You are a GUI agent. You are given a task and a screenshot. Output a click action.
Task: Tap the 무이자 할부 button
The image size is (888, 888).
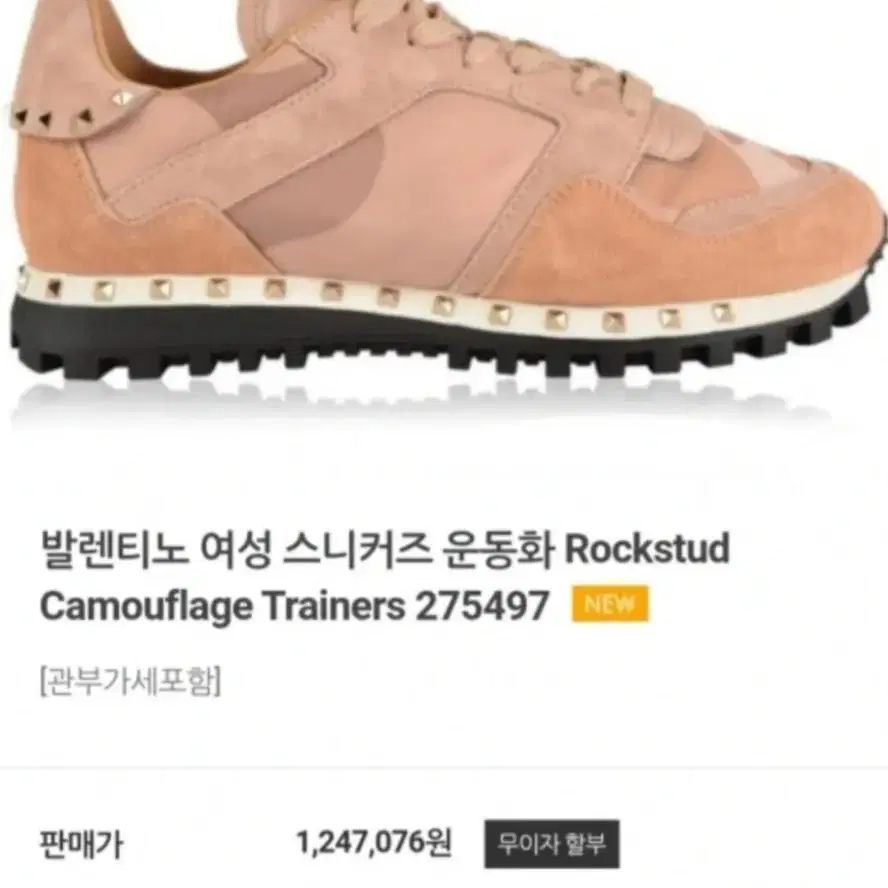[552, 844]
